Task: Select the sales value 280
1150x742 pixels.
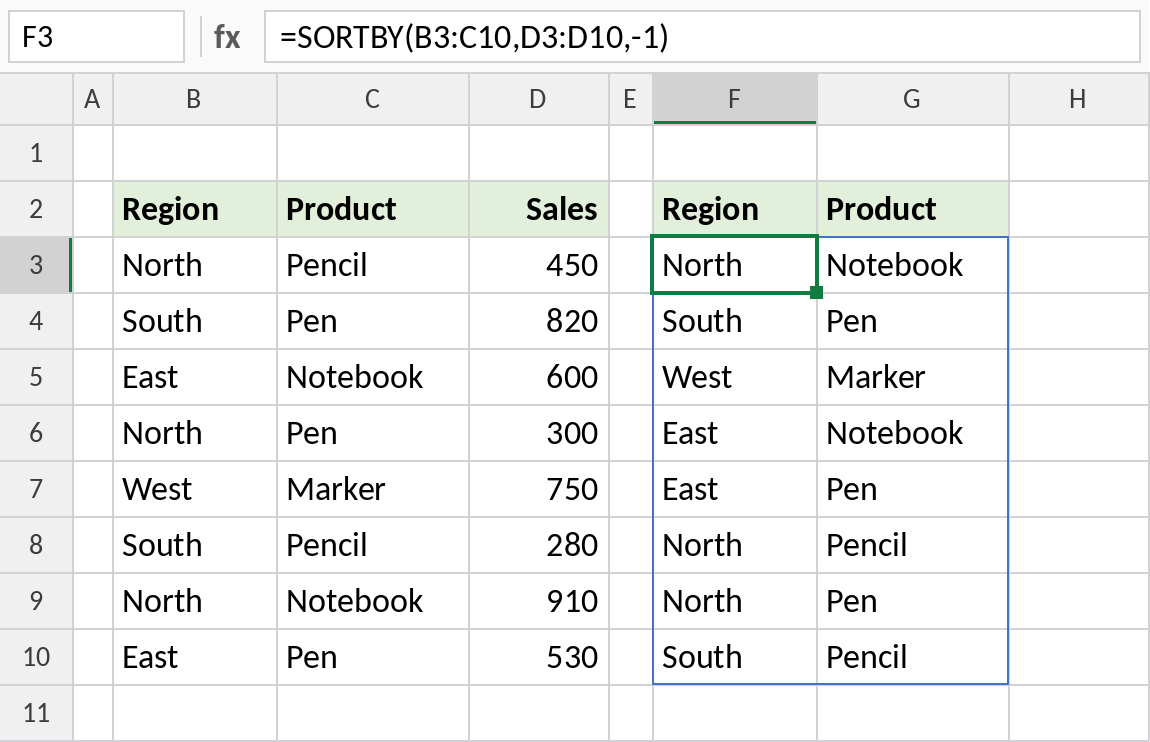Action: tap(539, 545)
